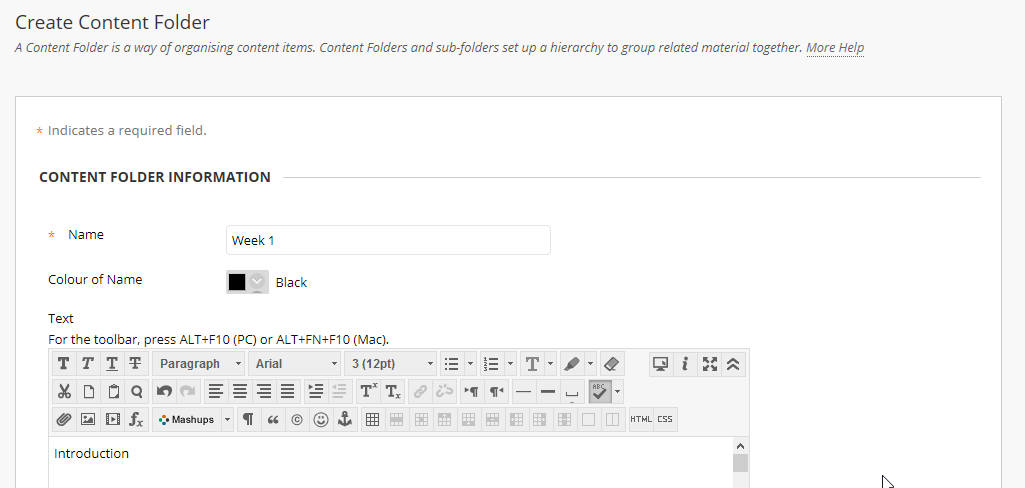
Task: Toggle the ABC spellcheck button
Action: pos(599,392)
